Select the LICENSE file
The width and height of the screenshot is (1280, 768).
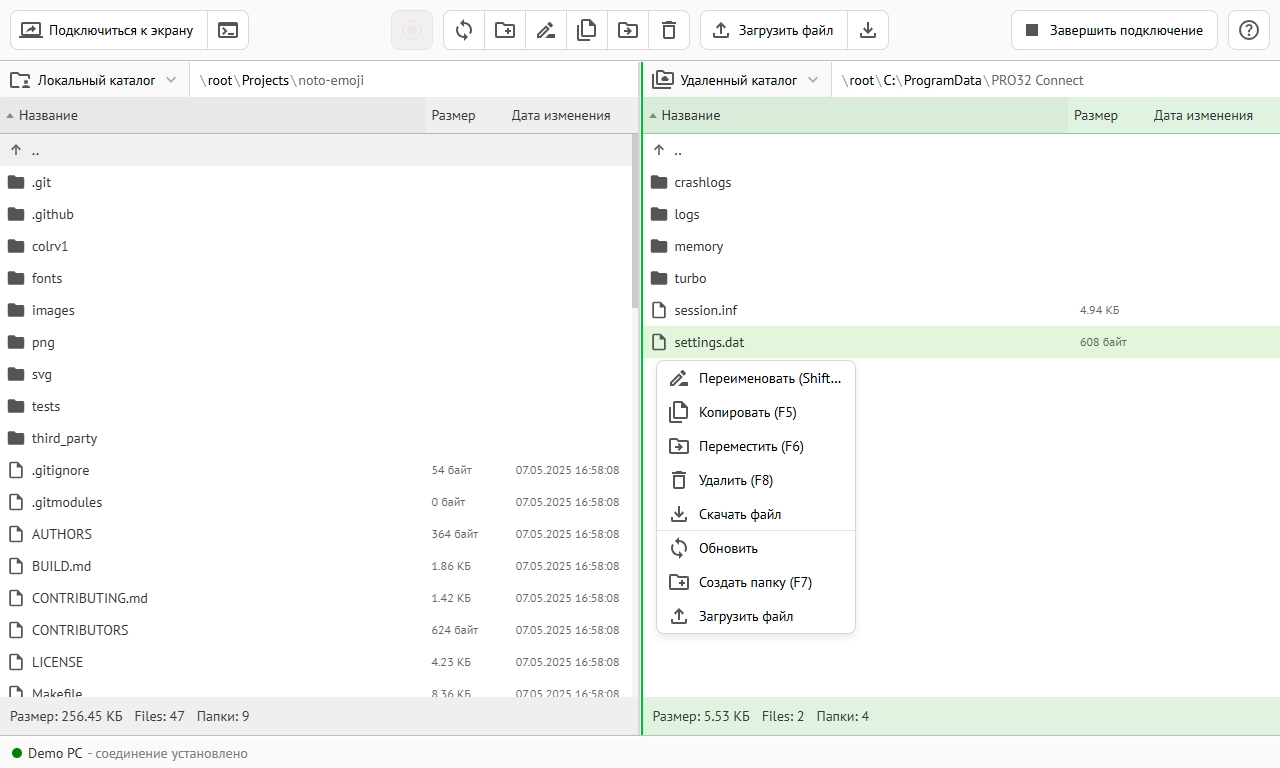click(x=316, y=662)
